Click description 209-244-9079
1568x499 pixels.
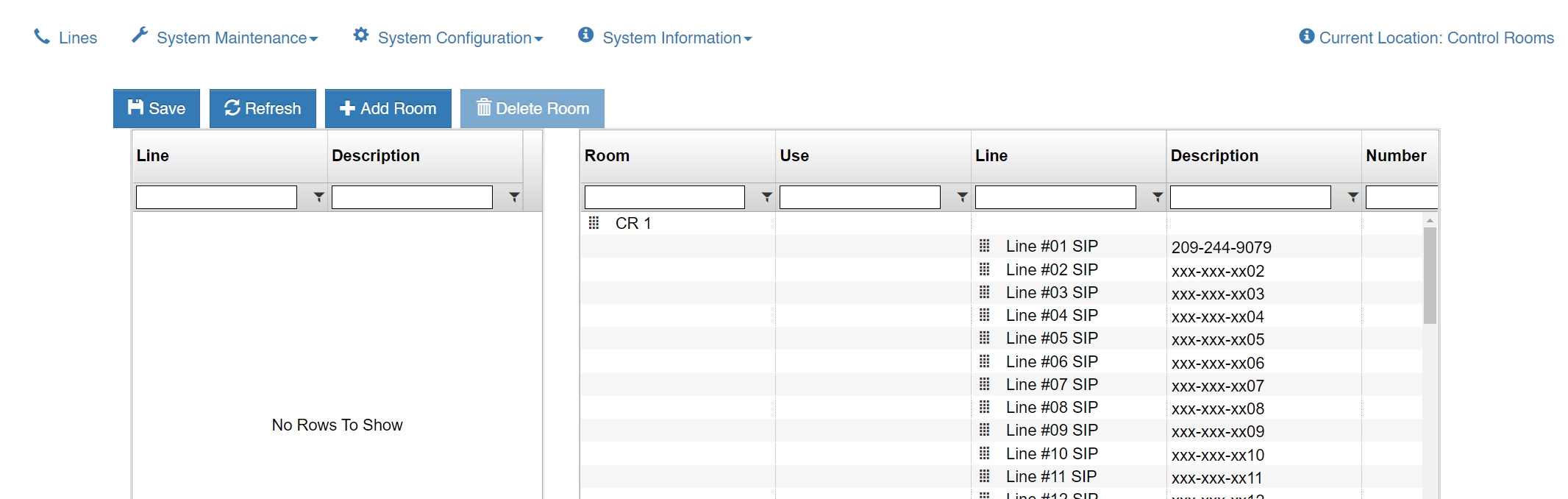(1222, 248)
